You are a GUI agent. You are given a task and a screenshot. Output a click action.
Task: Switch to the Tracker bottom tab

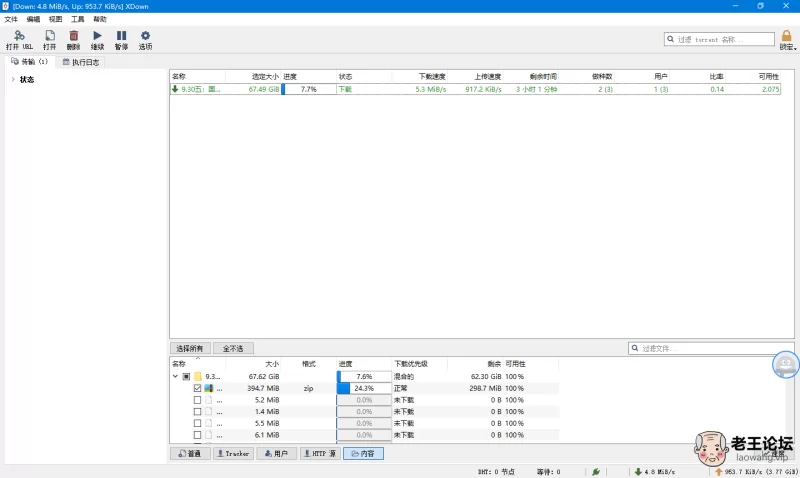(x=233, y=454)
